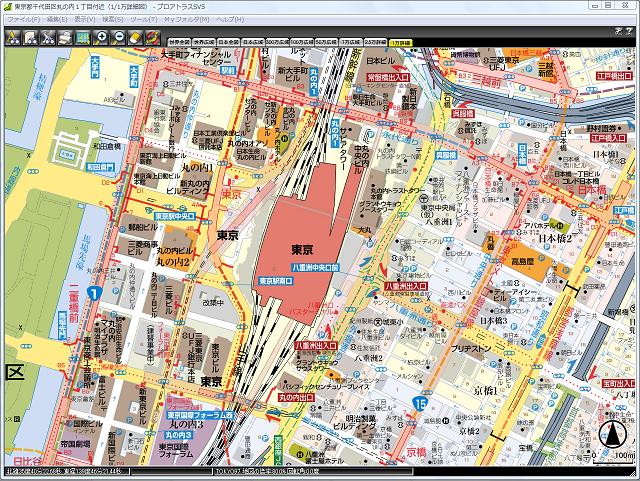Screen dimensions: 640x481
Task: Click the printer icon to print the map
Action: point(66,38)
